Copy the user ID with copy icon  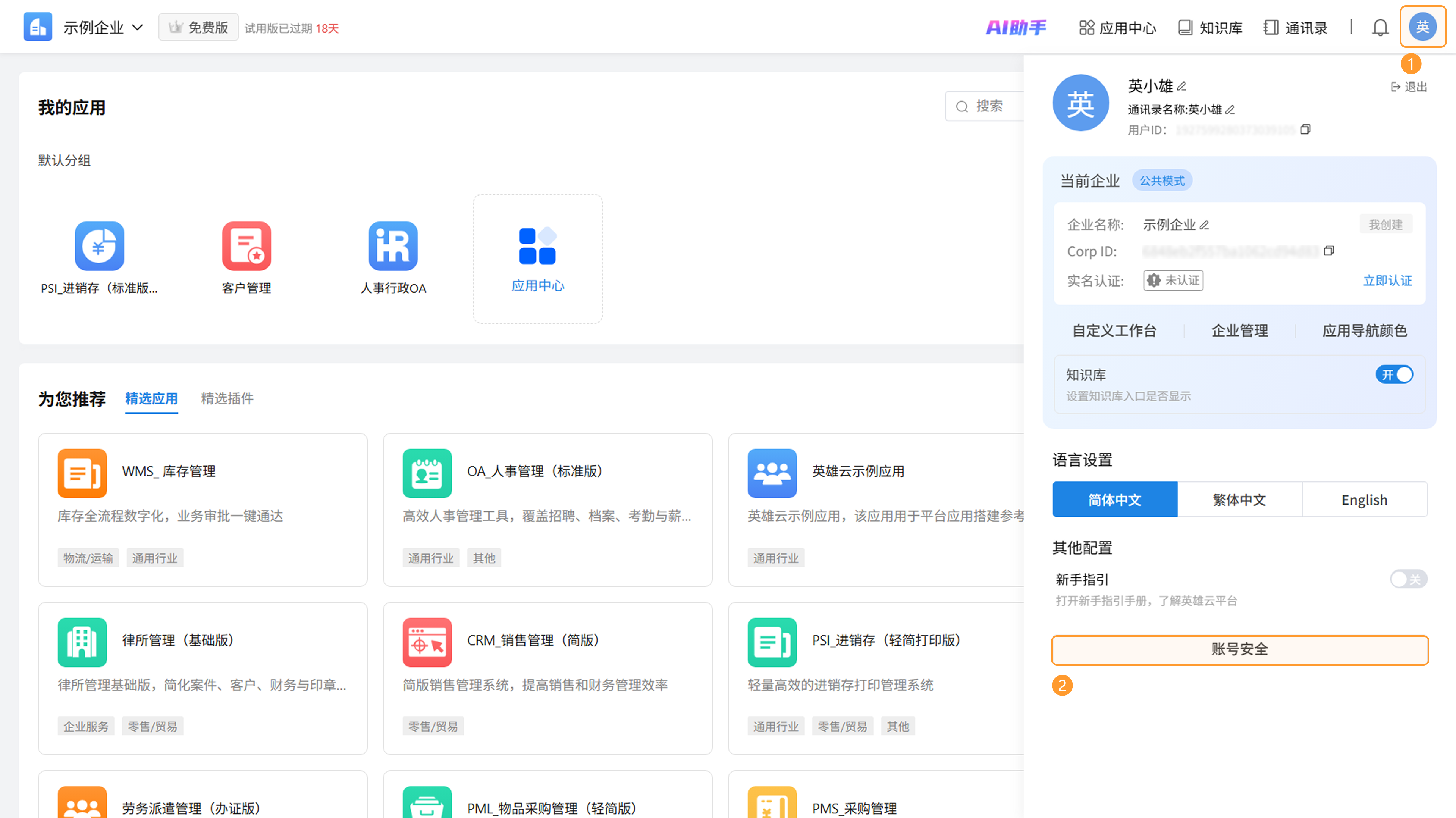click(x=1305, y=129)
